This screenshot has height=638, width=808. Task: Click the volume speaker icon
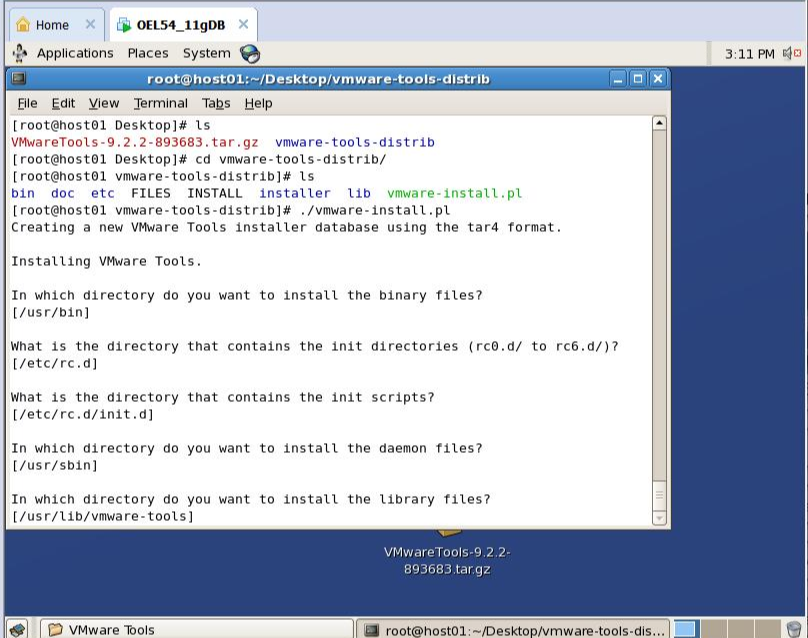787,53
